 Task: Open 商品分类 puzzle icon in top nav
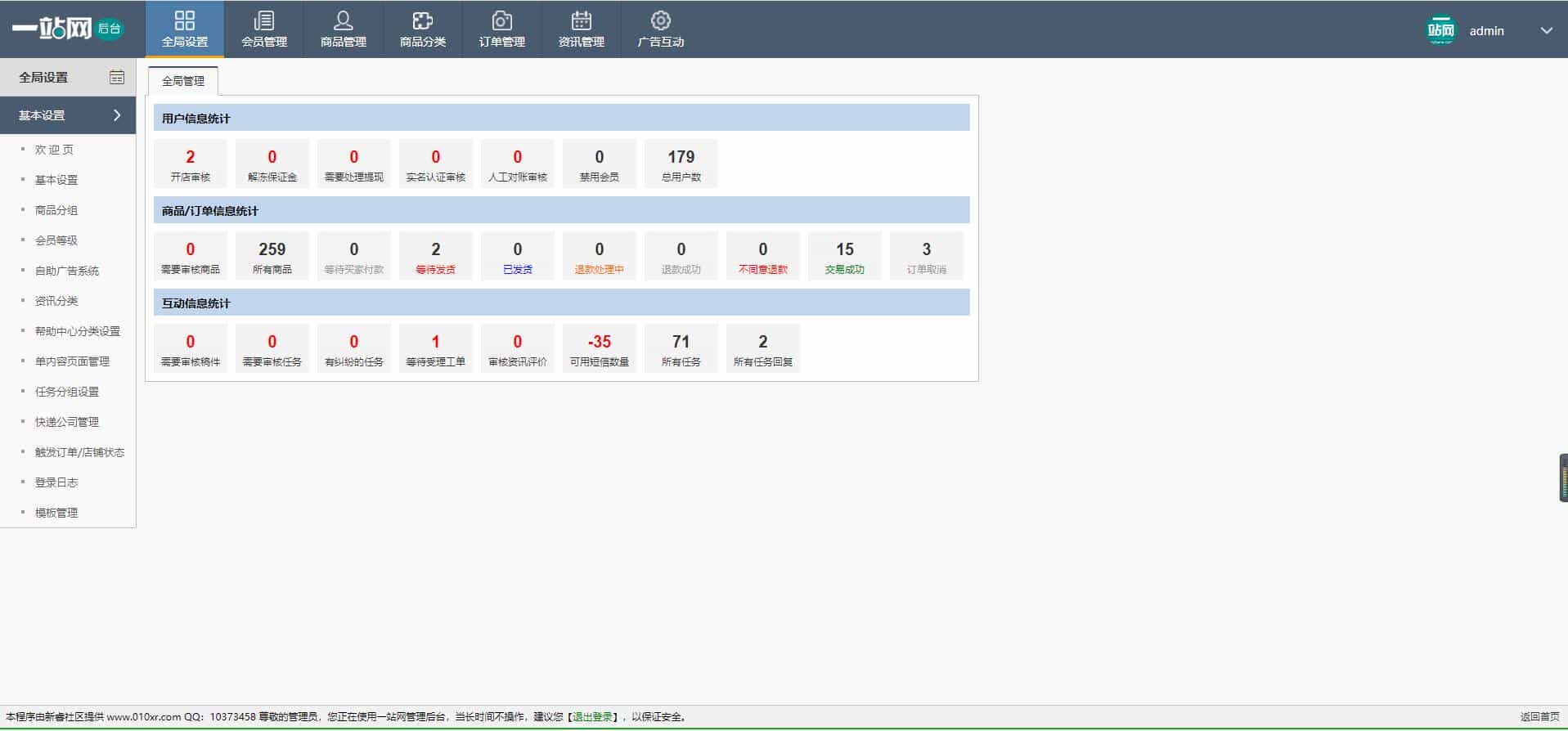click(423, 20)
